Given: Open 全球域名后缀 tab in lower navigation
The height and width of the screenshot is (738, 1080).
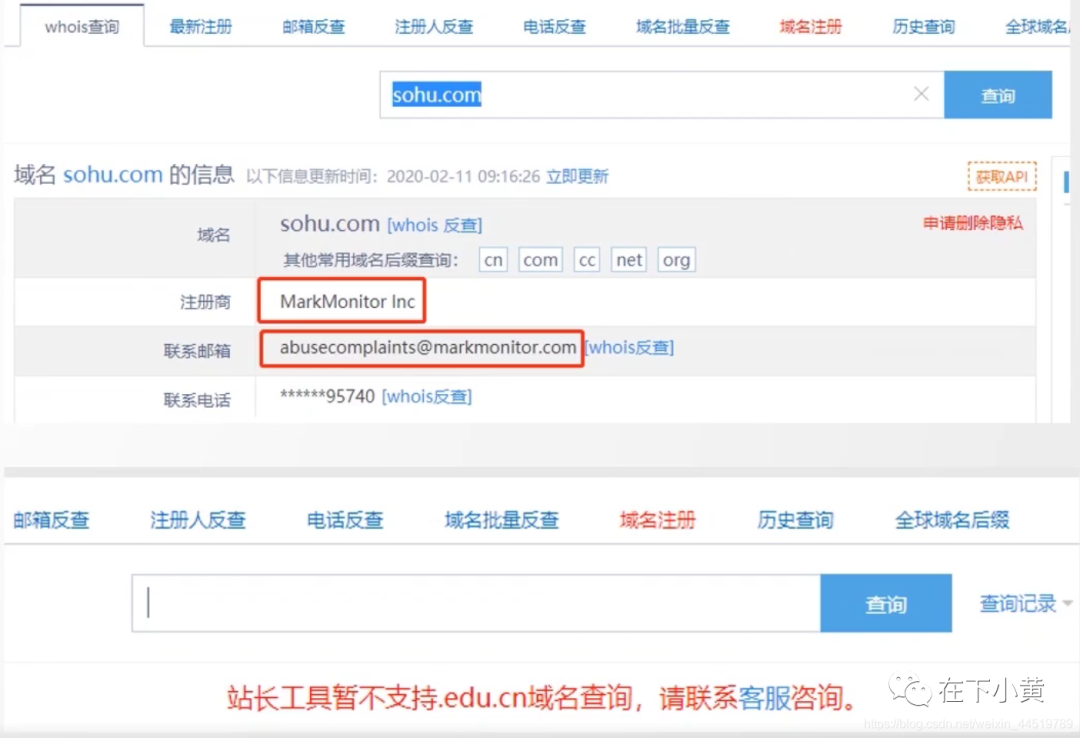Looking at the screenshot, I should tap(952, 520).
